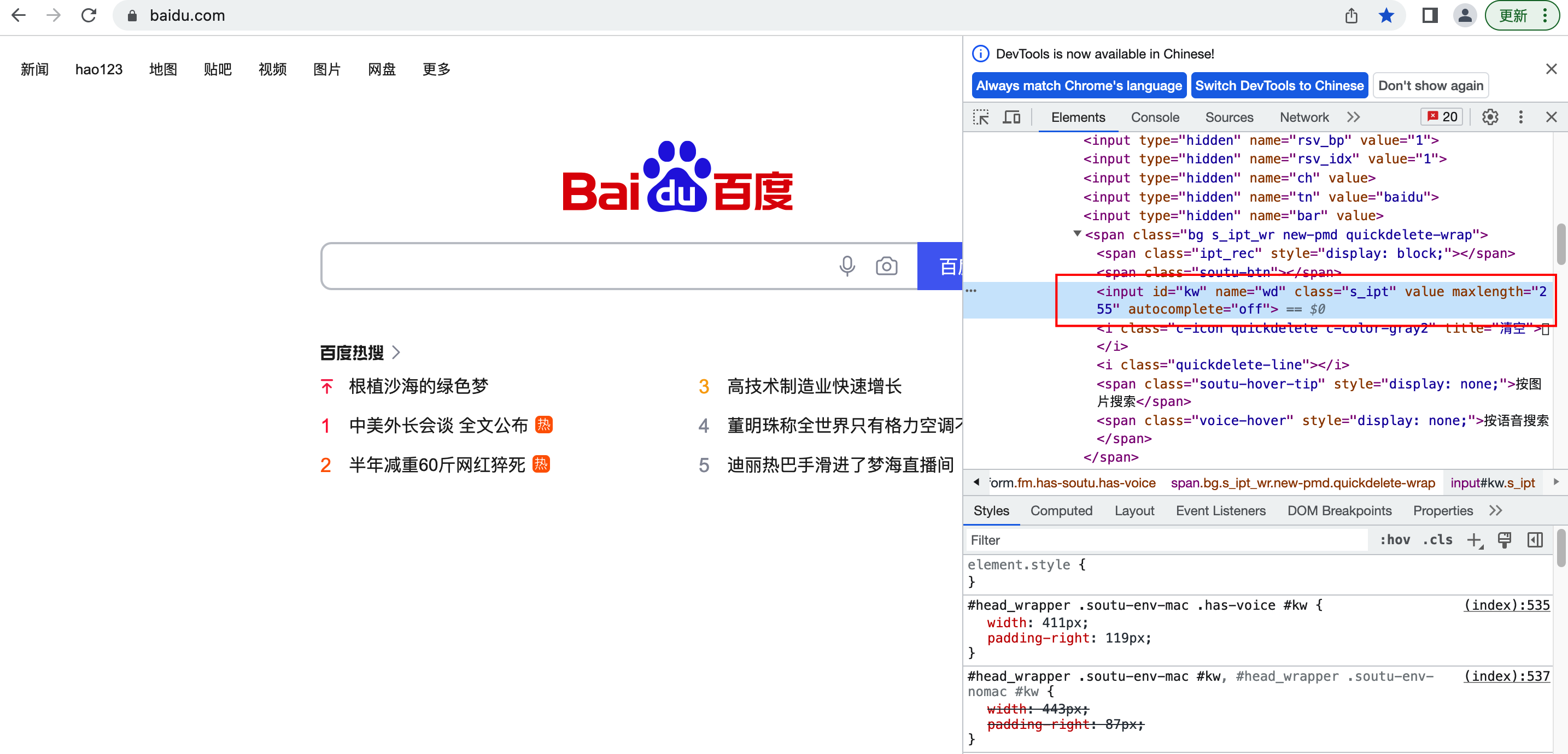Viewport: 1568px width, 754px height.
Task: Click the Baidu search input box
Action: (572, 266)
